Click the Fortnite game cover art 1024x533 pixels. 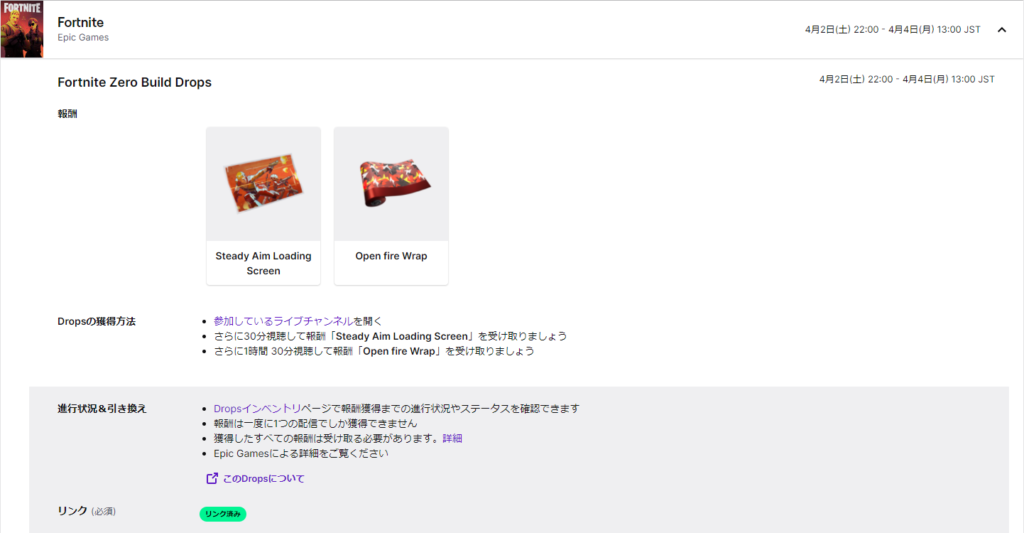click(22, 29)
